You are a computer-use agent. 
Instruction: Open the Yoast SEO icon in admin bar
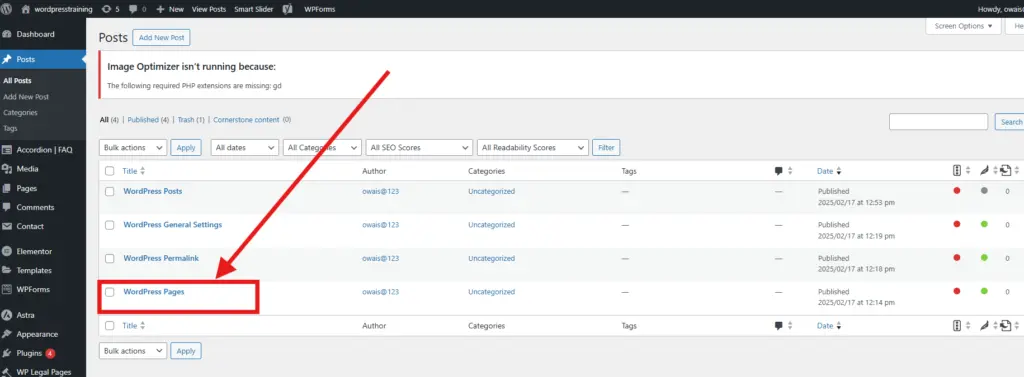click(287, 9)
